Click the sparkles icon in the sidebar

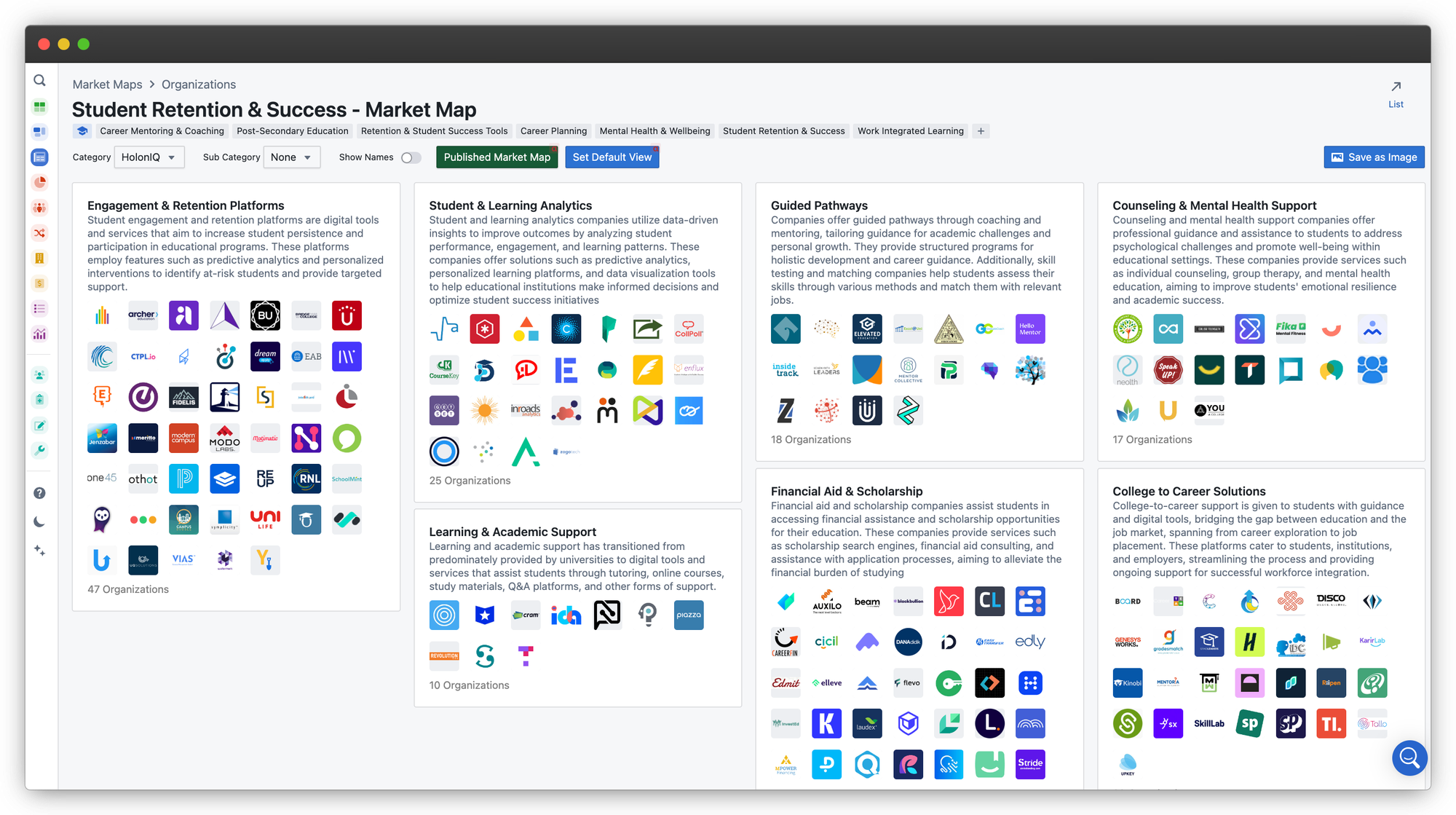coord(40,551)
